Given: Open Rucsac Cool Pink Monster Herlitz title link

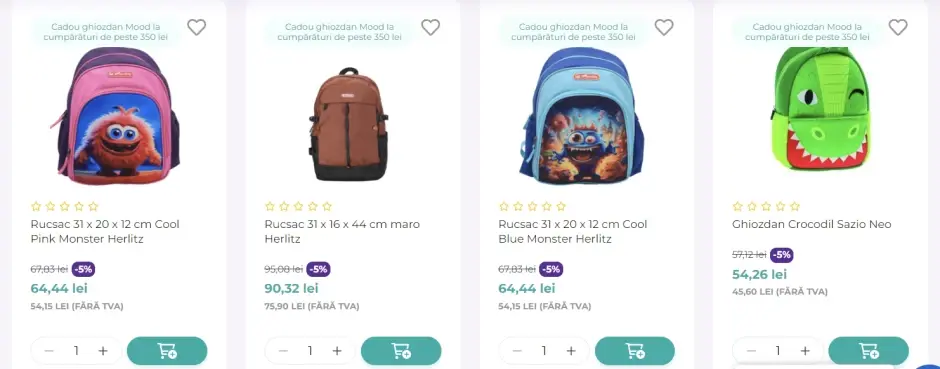Looking at the screenshot, I should pyautogui.click(x=105, y=232).
